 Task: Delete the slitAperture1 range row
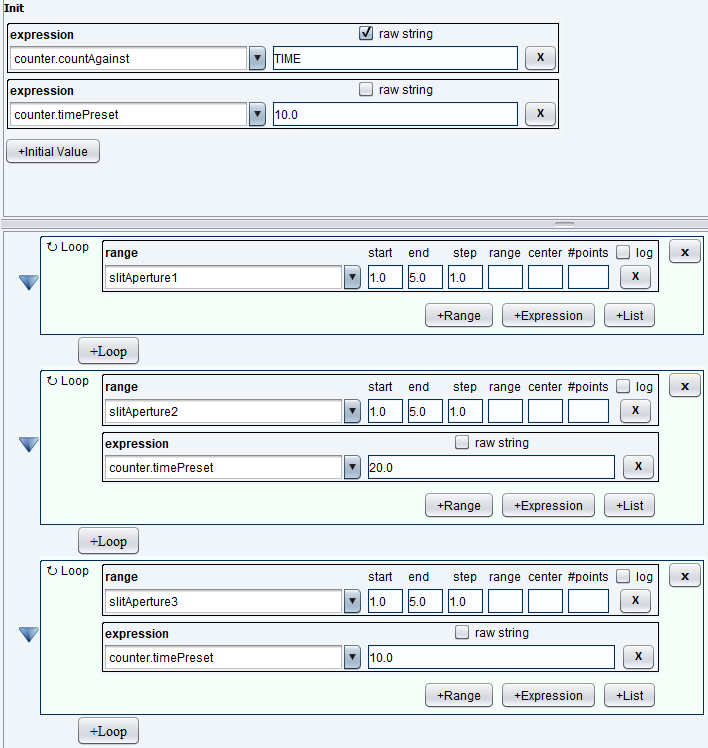tap(635, 277)
